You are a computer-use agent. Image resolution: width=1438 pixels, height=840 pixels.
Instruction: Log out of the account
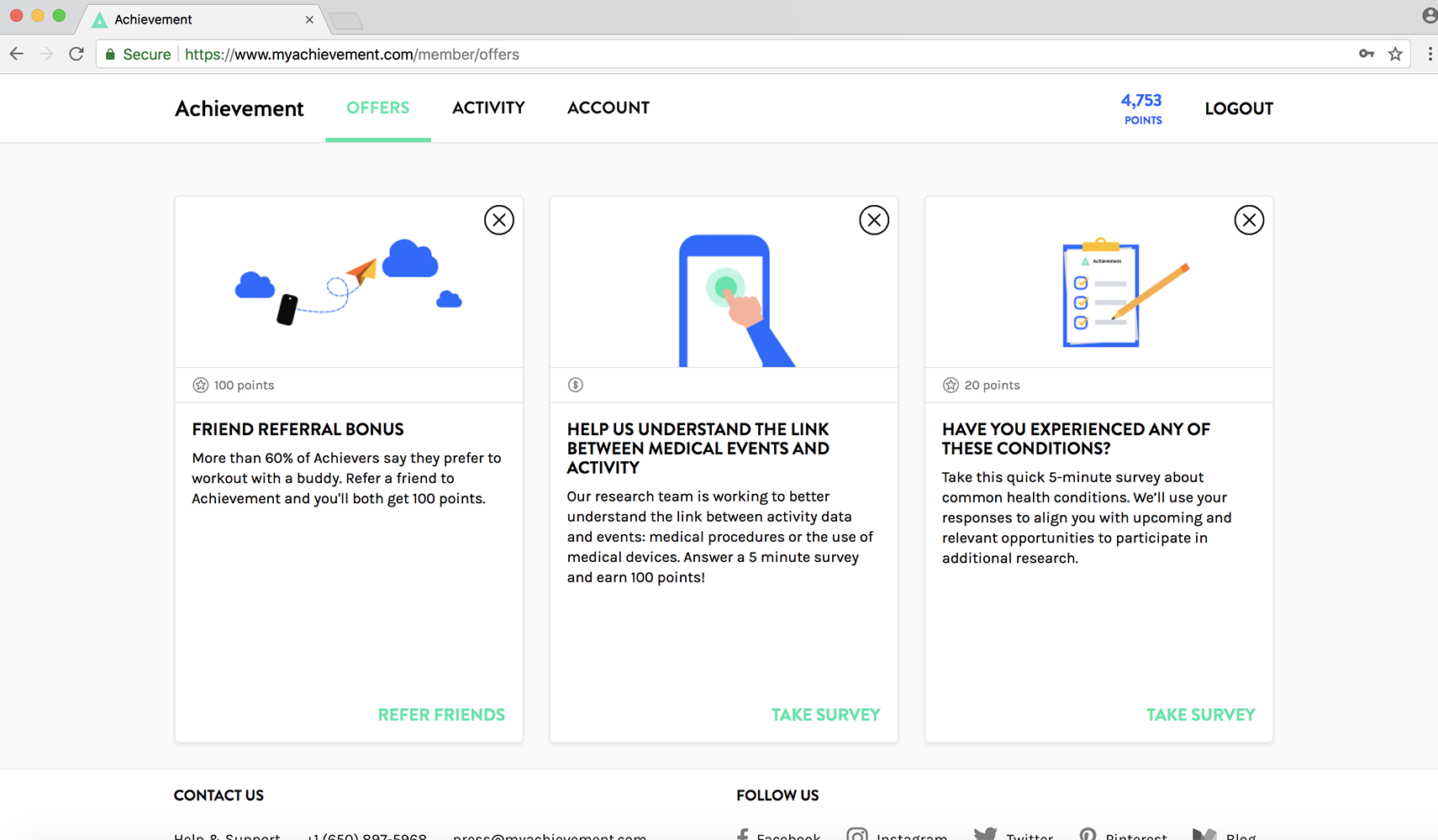1239,108
